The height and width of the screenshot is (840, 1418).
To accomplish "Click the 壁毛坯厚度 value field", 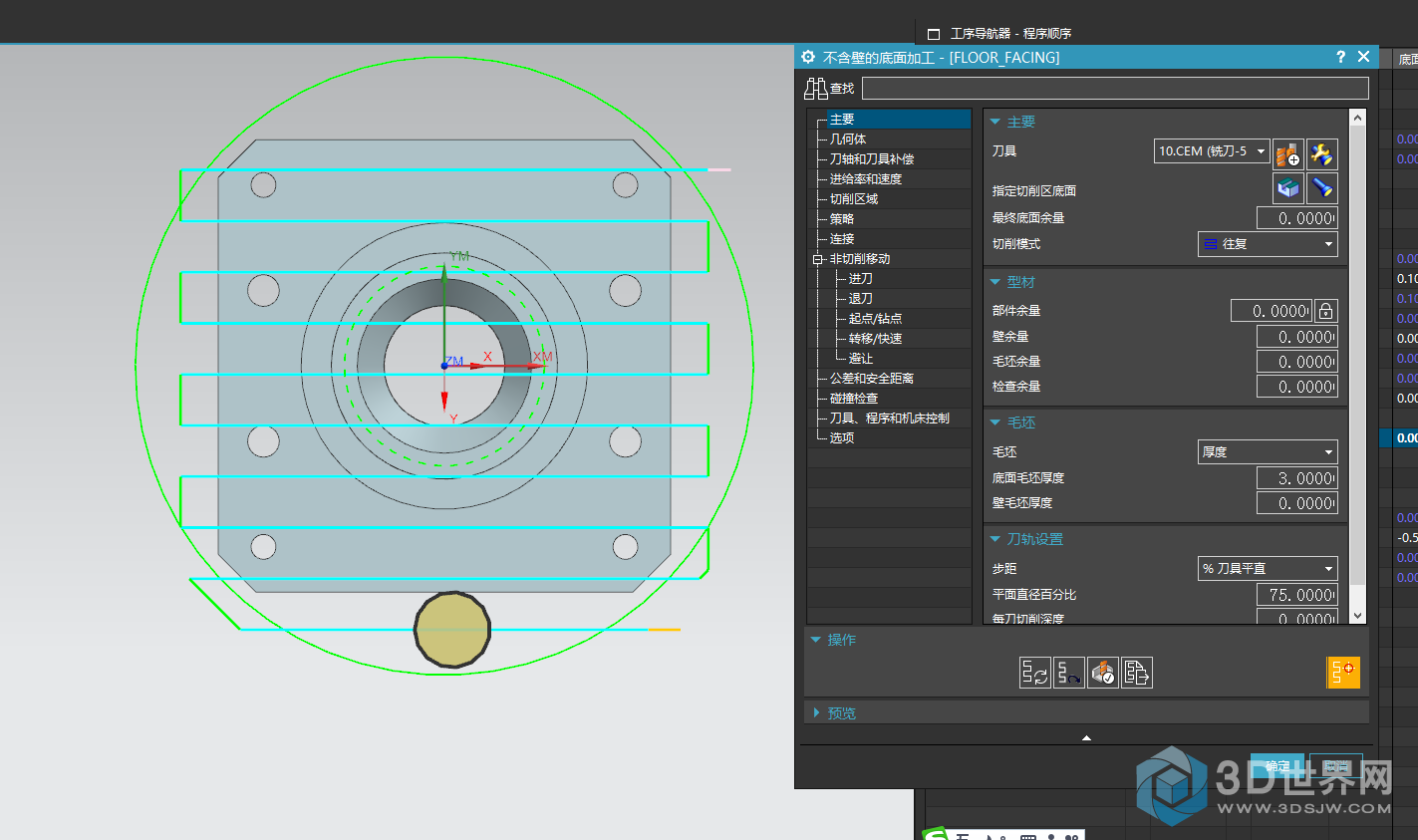I will 1296,503.
